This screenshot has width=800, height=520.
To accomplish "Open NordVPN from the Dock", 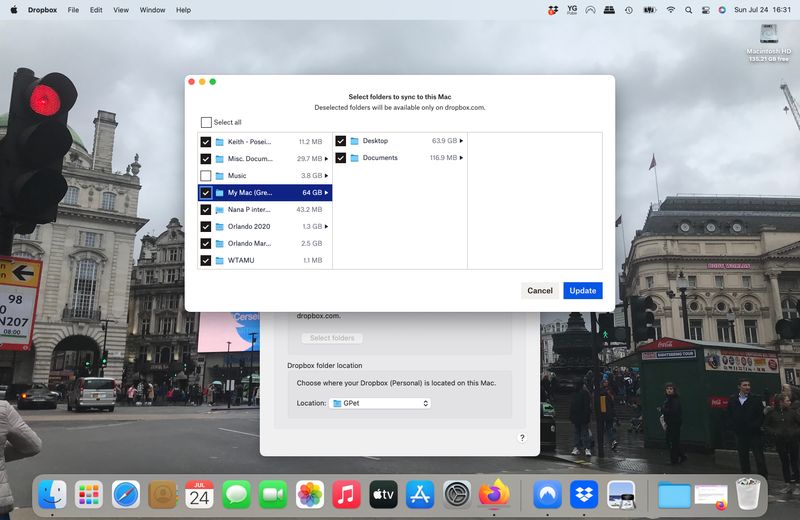I will (545, 494).
